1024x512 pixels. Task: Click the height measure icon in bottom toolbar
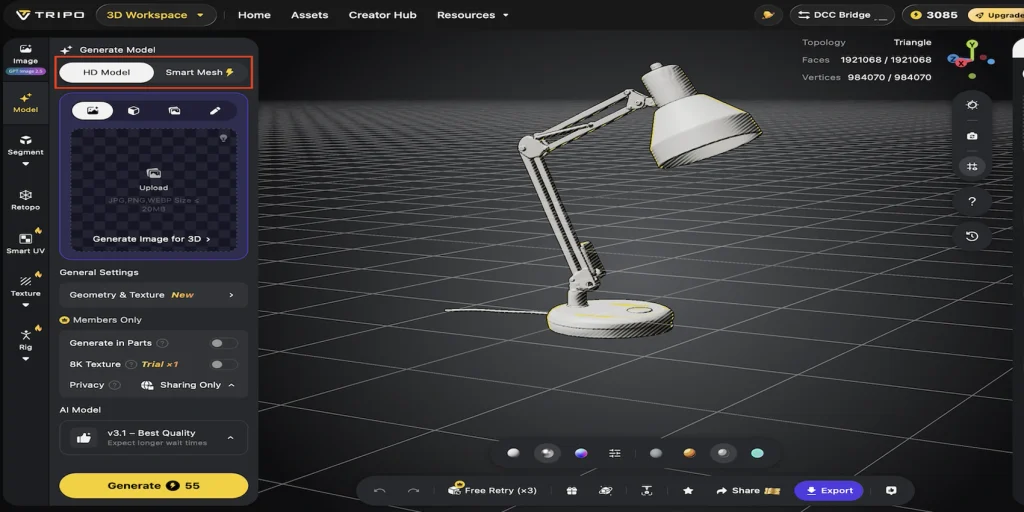[647, 490]
